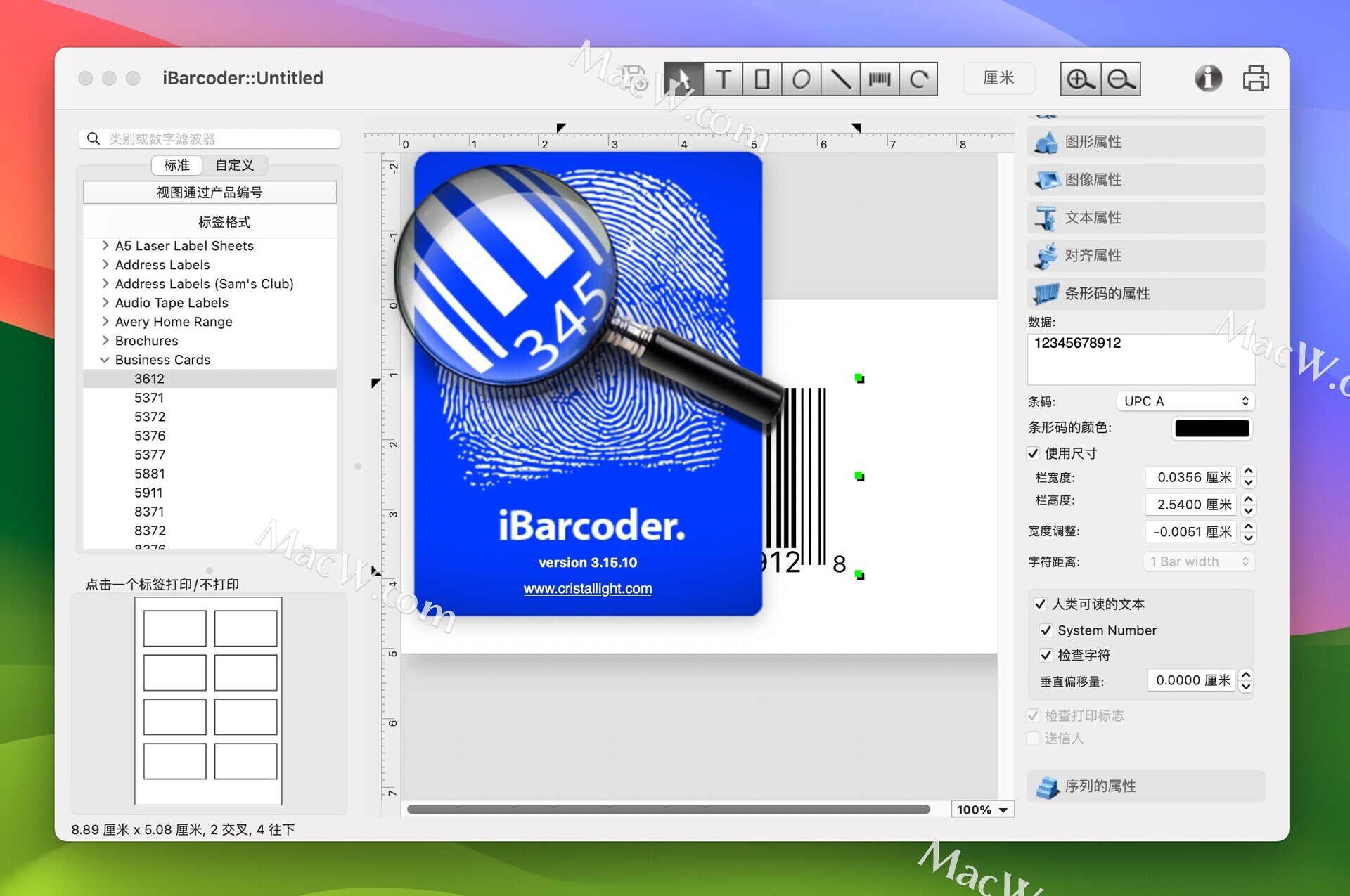Click the 图形属性 panel icon

pyautogui.click(x=1046, y=142)
